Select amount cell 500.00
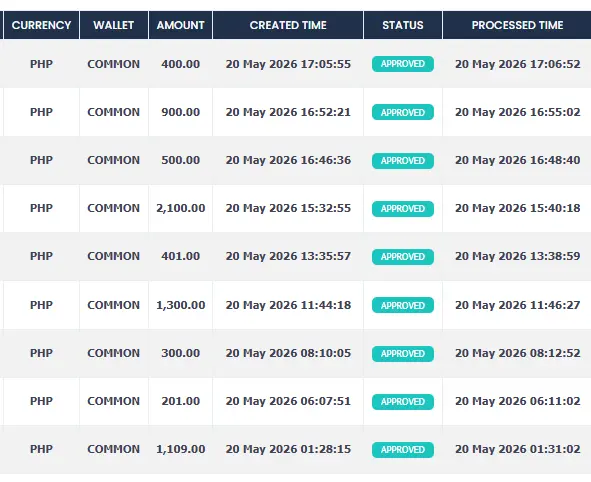 point(181,160)
